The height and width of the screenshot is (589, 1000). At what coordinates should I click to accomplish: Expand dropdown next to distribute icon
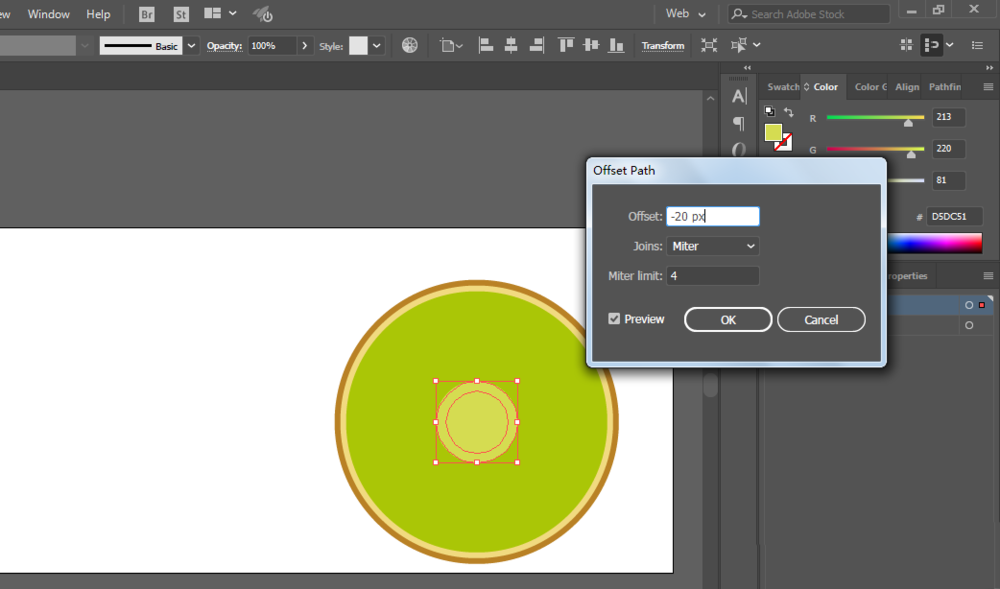(950, 45)
